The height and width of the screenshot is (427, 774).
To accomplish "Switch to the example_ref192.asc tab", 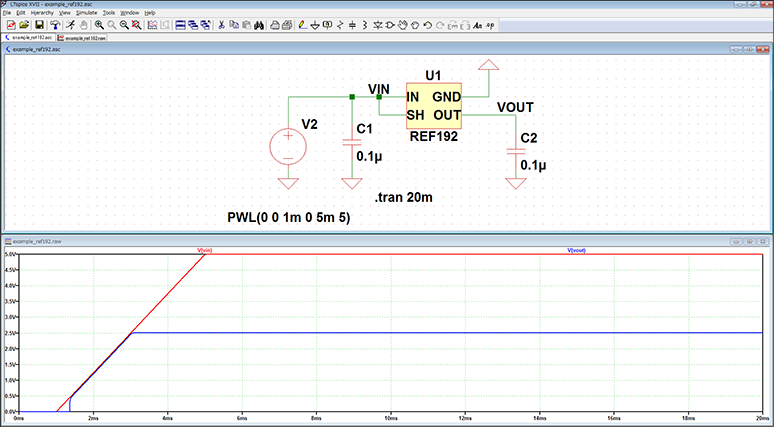I will (30, 36).
